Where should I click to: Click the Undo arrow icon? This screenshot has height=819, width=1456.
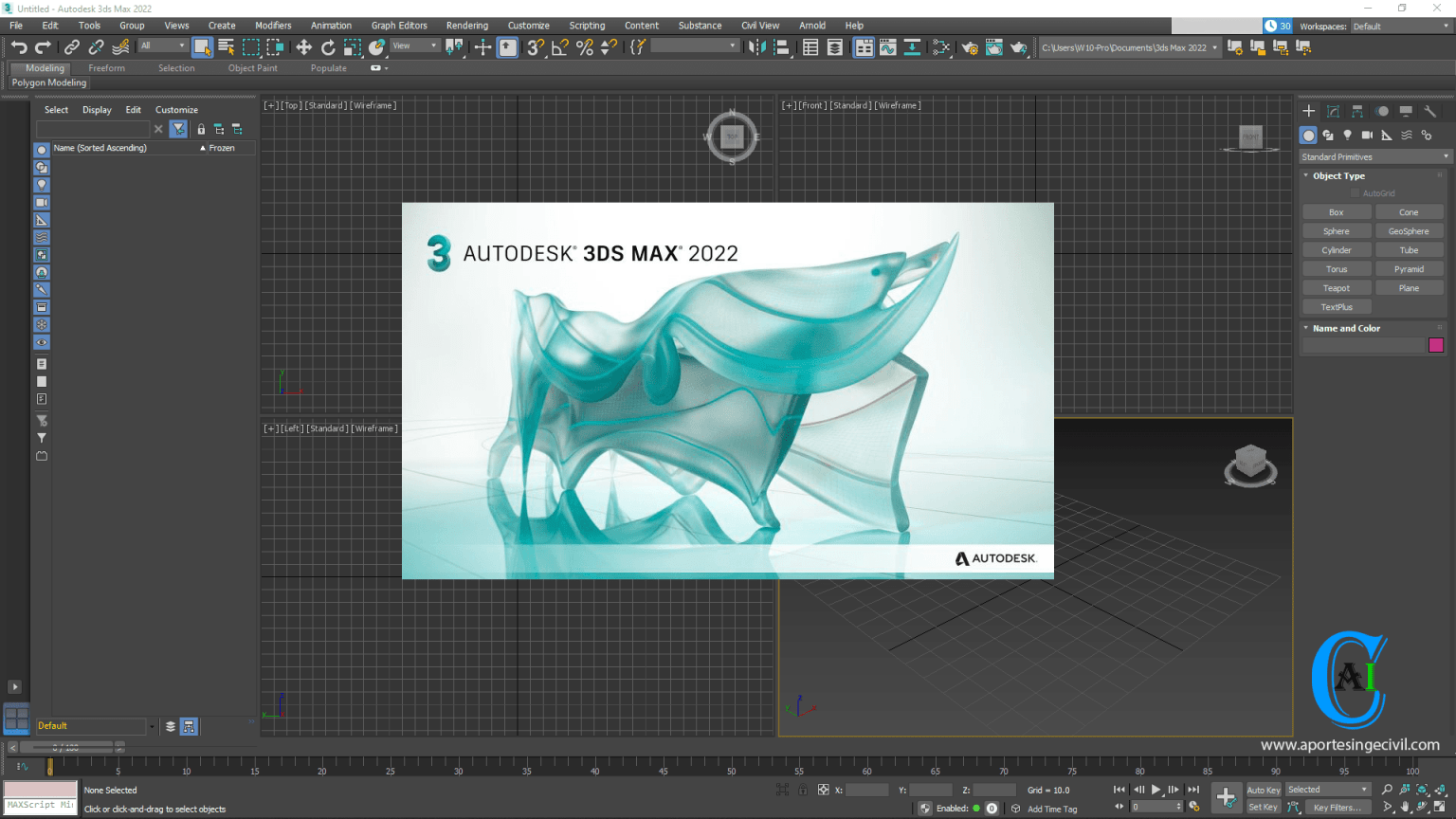(19, 47)
